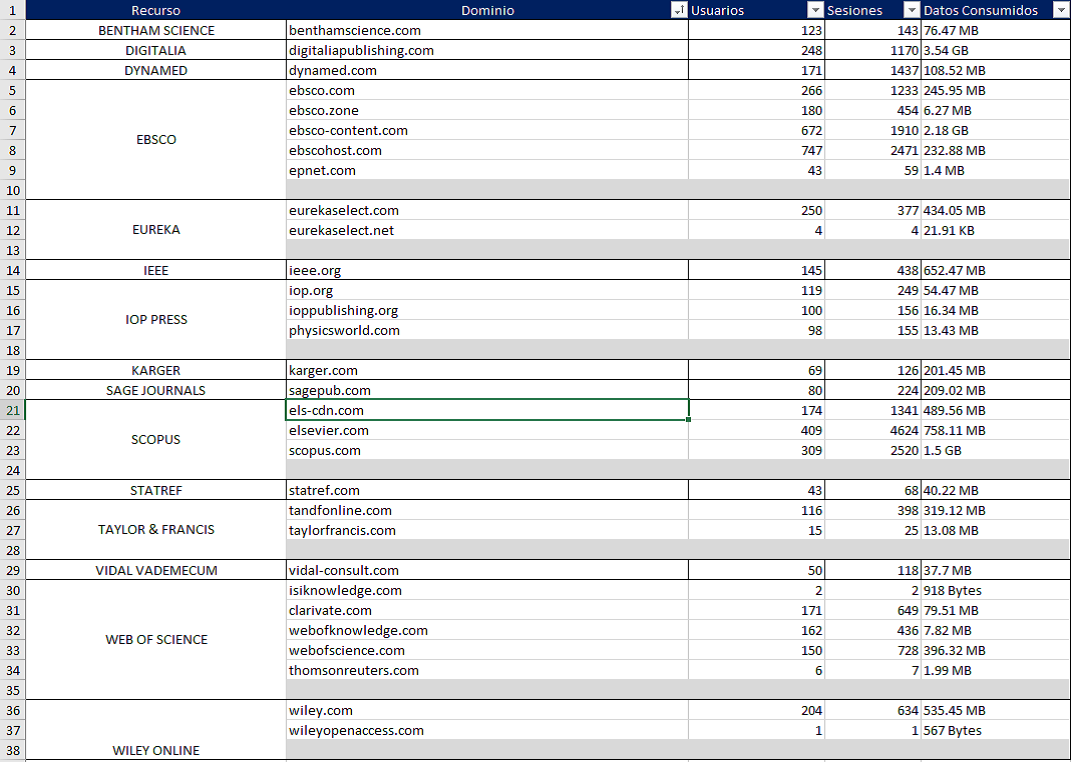
Task: Select row header 21
Action: coord(12,410)
